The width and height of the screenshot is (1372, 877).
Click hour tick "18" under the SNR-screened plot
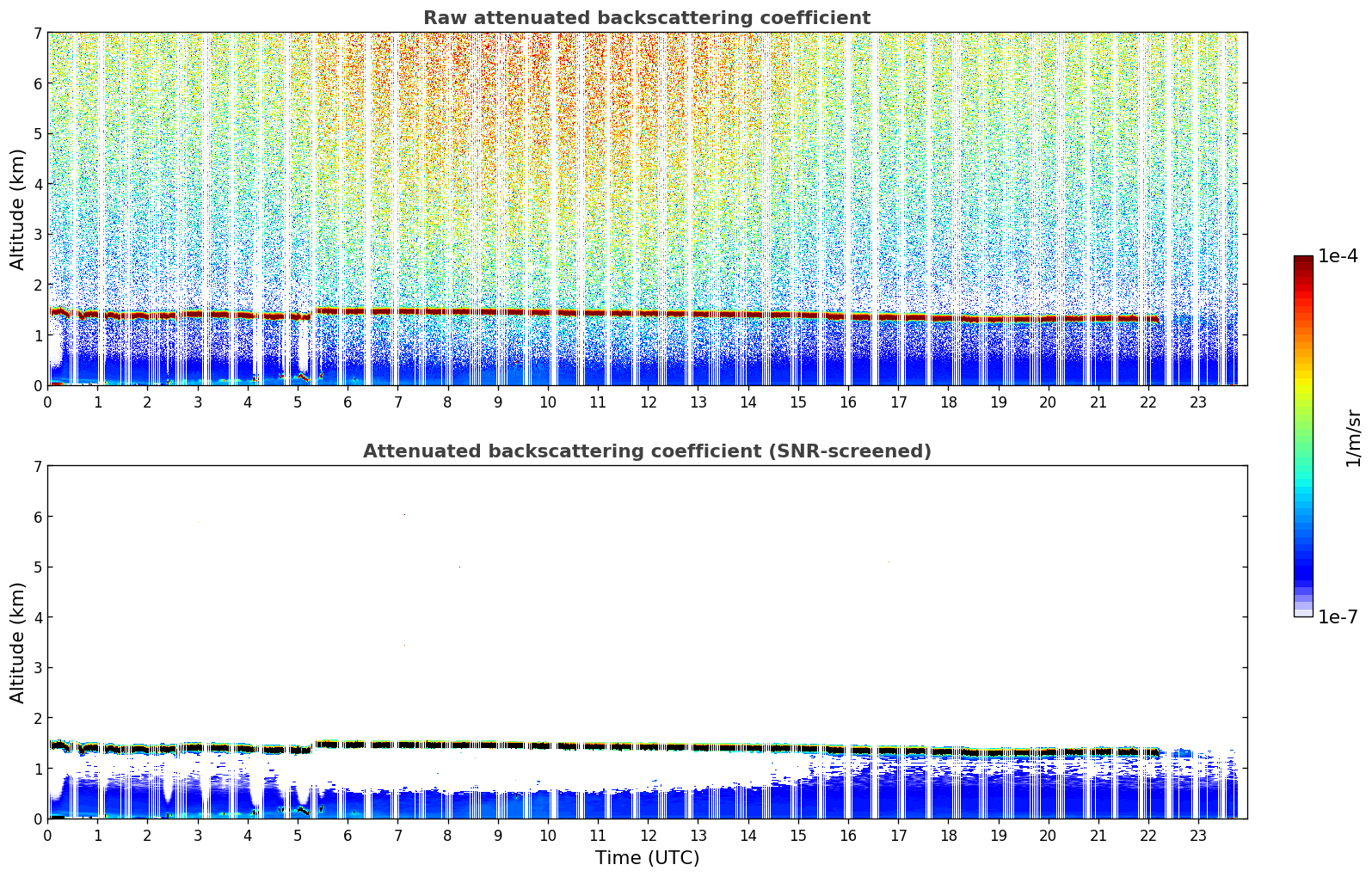948,836
